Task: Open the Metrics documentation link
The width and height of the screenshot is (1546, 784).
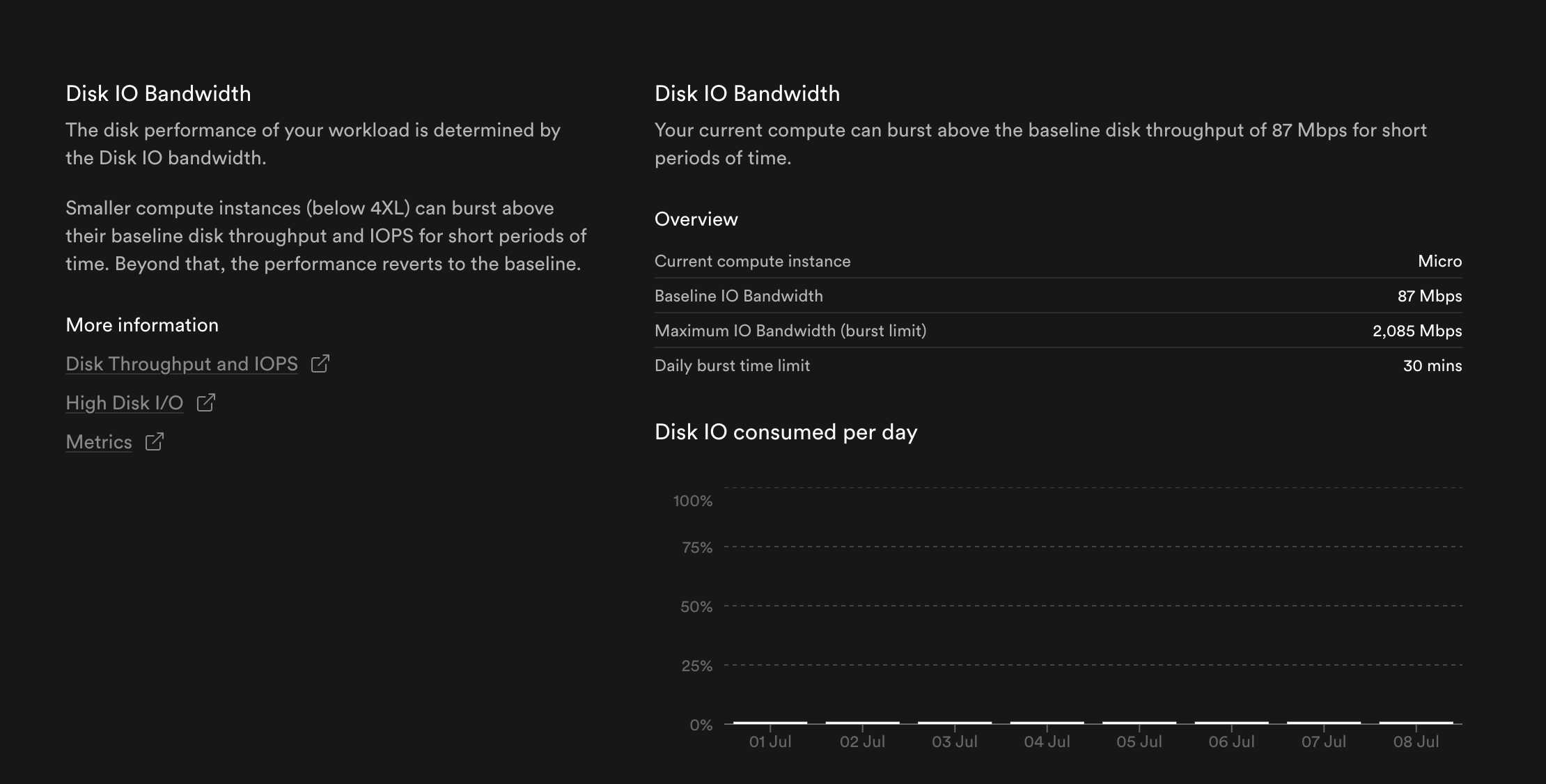Action: click(x=99, y=442)
